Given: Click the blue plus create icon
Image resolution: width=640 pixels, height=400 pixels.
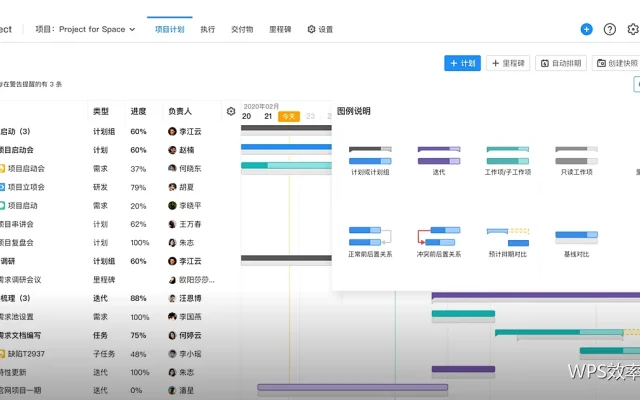Looking at the screenshot, I should (586, 29).
